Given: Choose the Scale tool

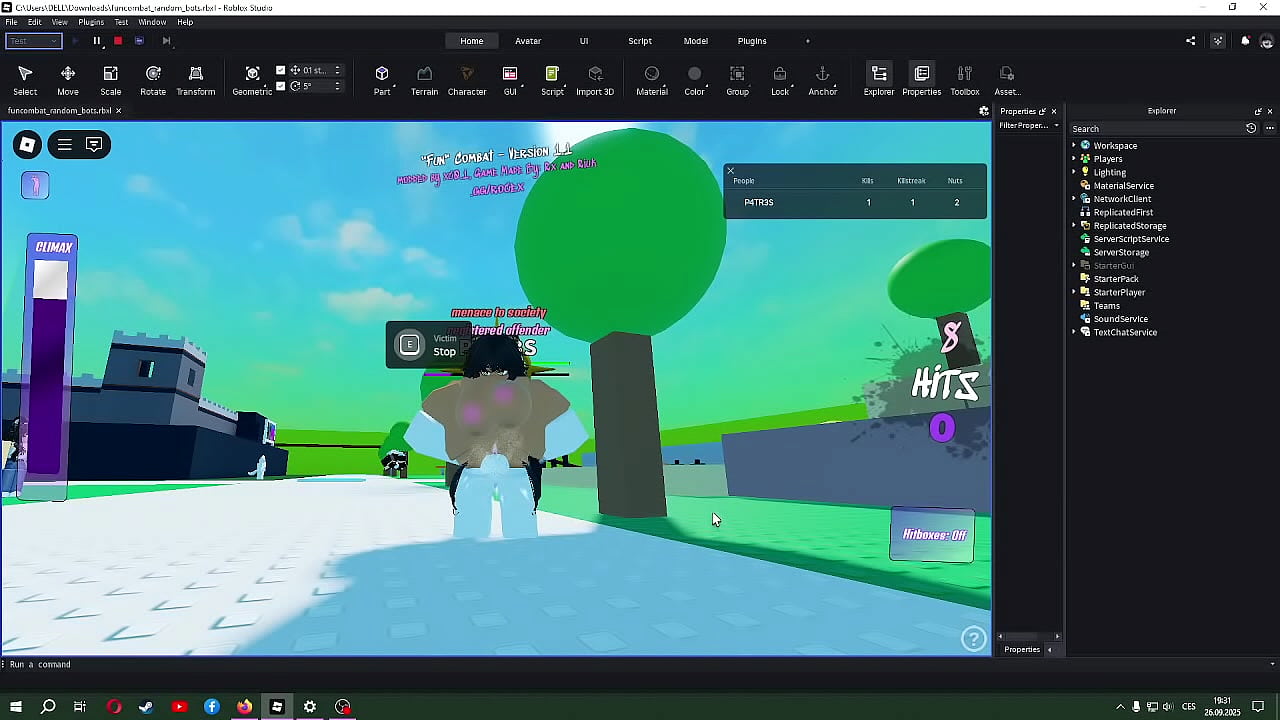Looking at the screenshot, I should (x=110, y=79).
